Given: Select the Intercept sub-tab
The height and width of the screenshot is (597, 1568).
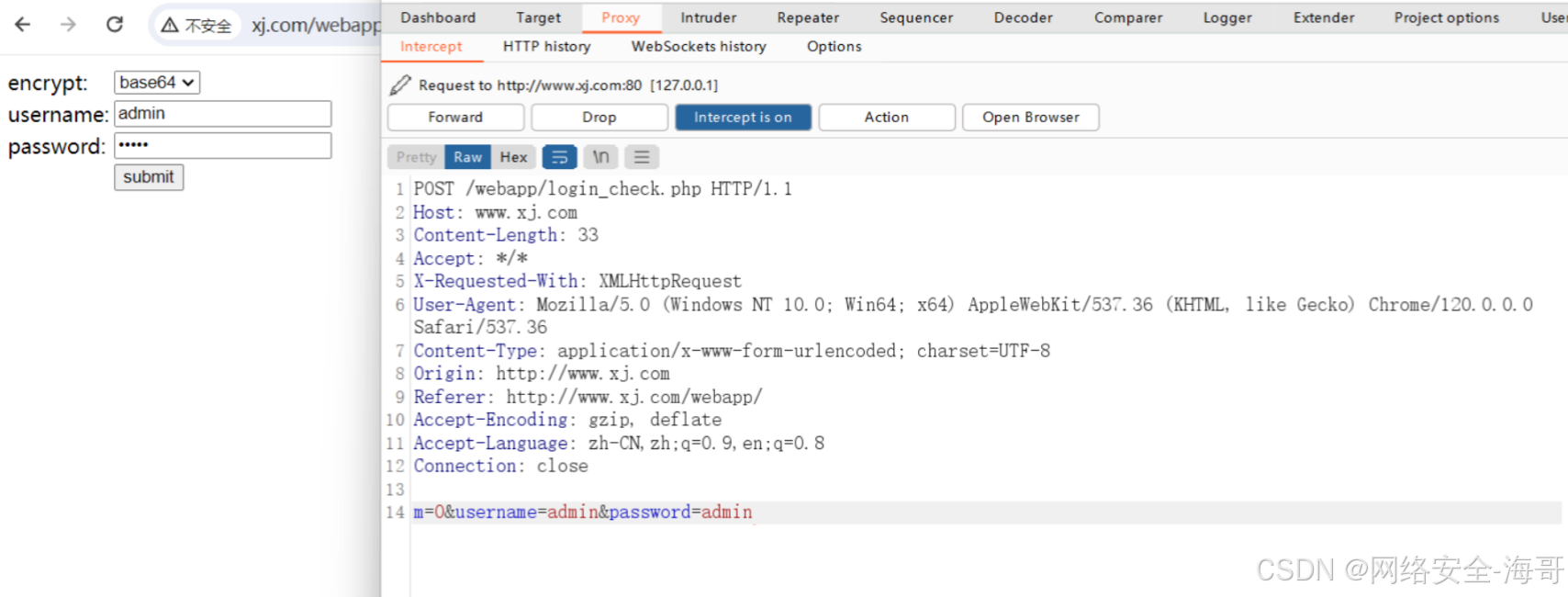Looking at the screenshot, I should point(431,46).
